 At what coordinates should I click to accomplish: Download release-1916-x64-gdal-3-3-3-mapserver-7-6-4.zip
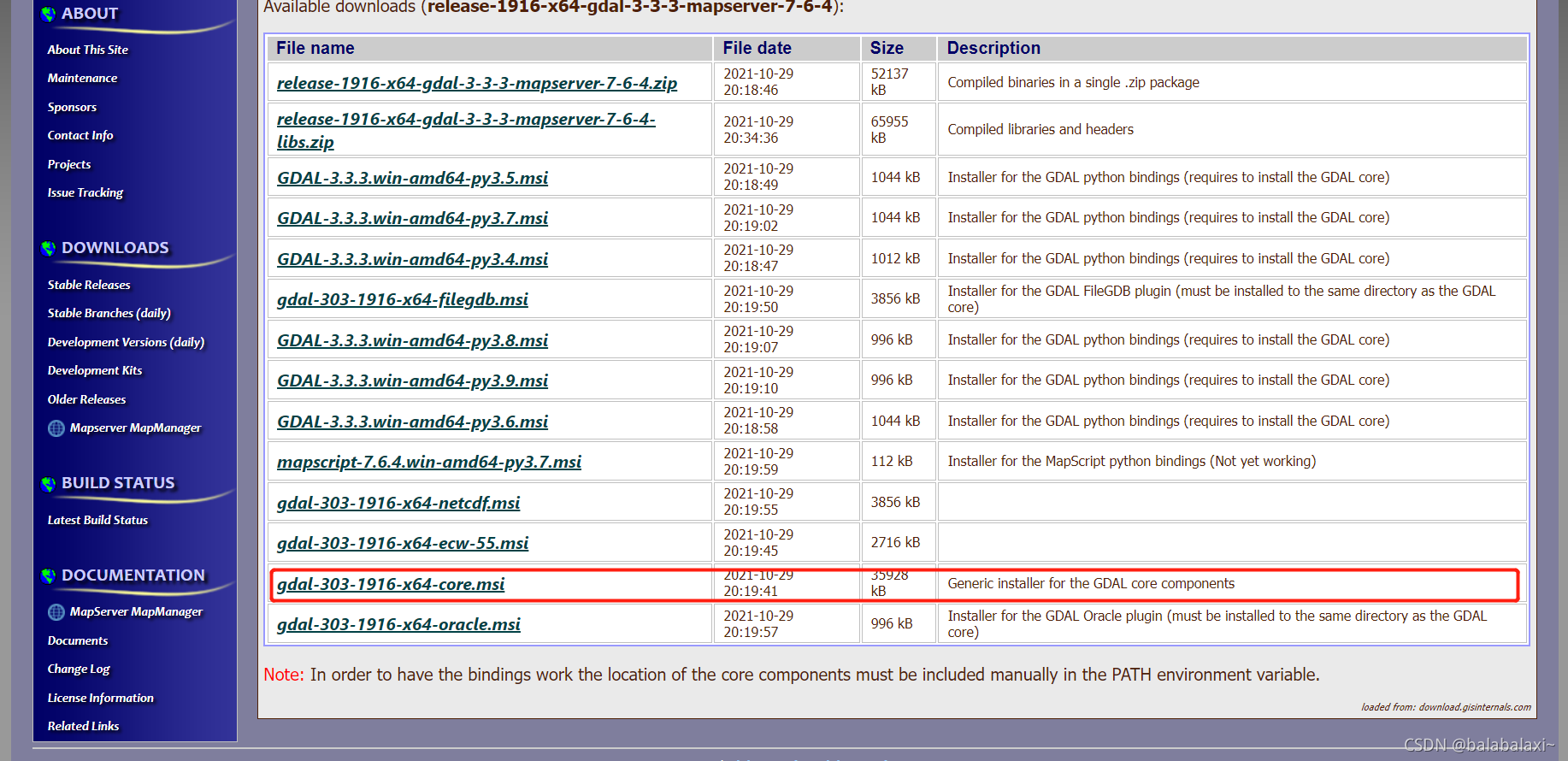pos(477,83)
